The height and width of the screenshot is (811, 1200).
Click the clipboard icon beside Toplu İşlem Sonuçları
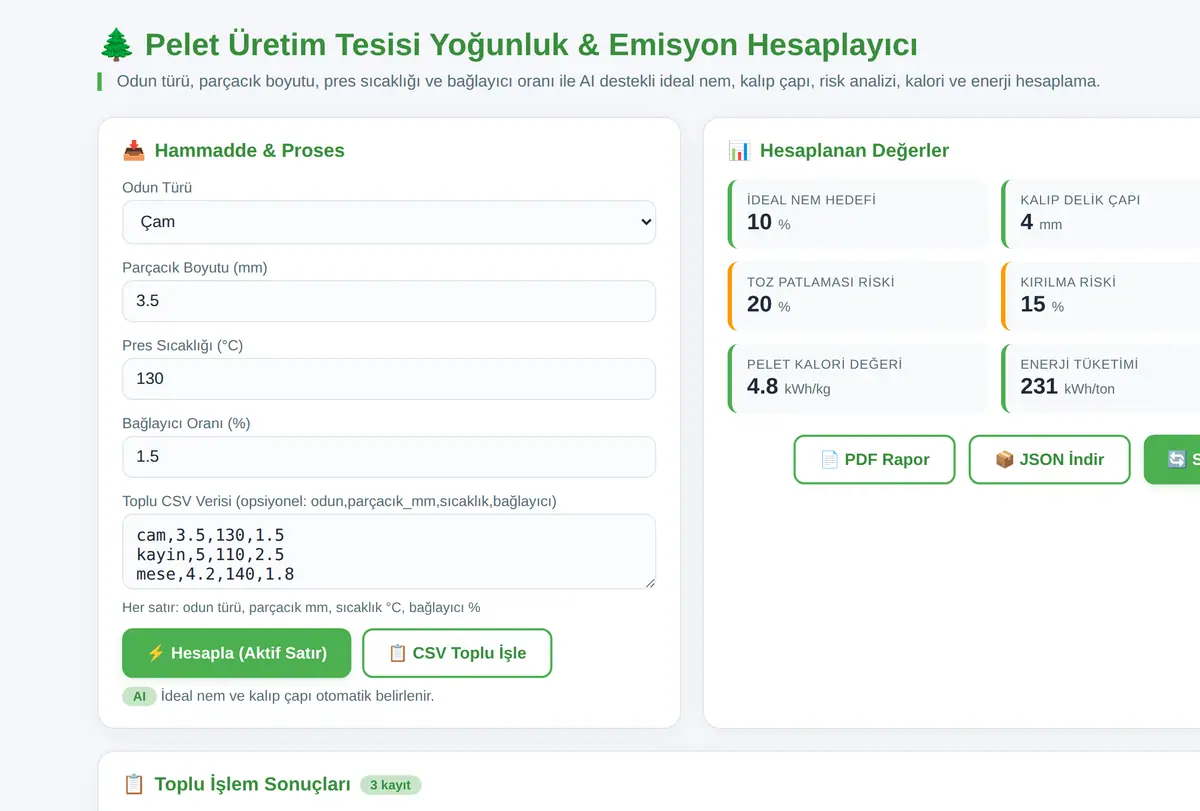point(134,784)
